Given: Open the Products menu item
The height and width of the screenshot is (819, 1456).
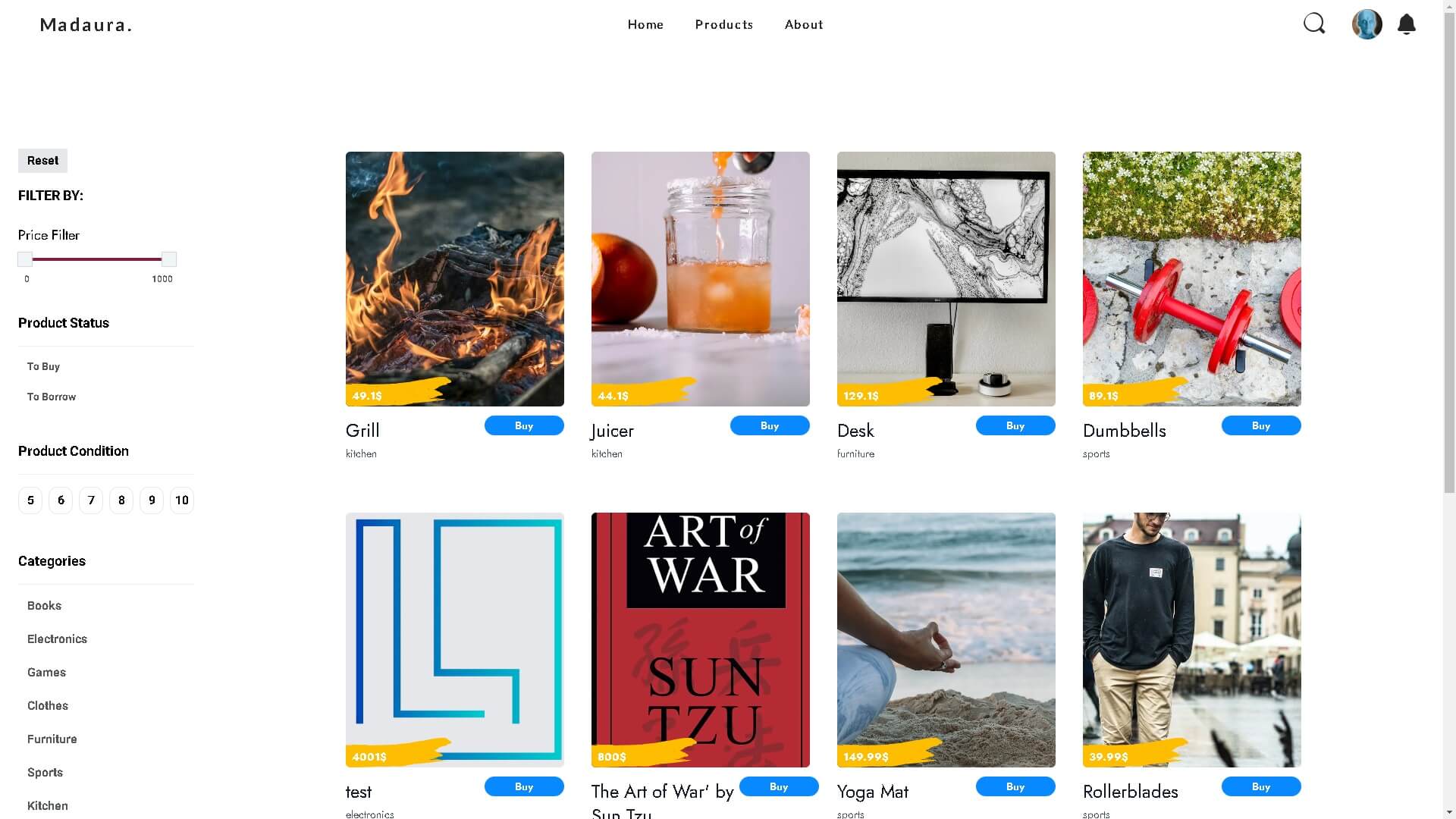Looking at the screenshot, I should (724, 25).
